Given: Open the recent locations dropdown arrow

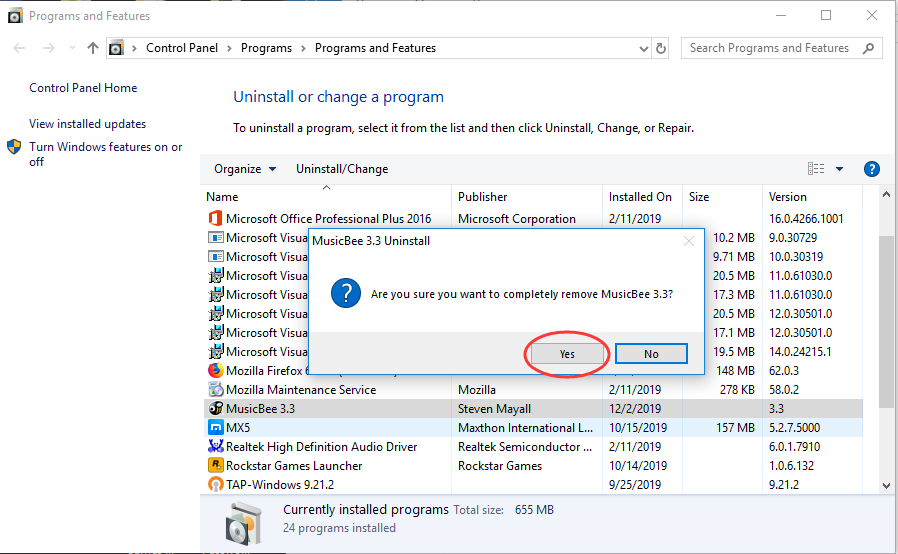Looking at the screenshot, I should pyautogui.click(x=72, y=48).
